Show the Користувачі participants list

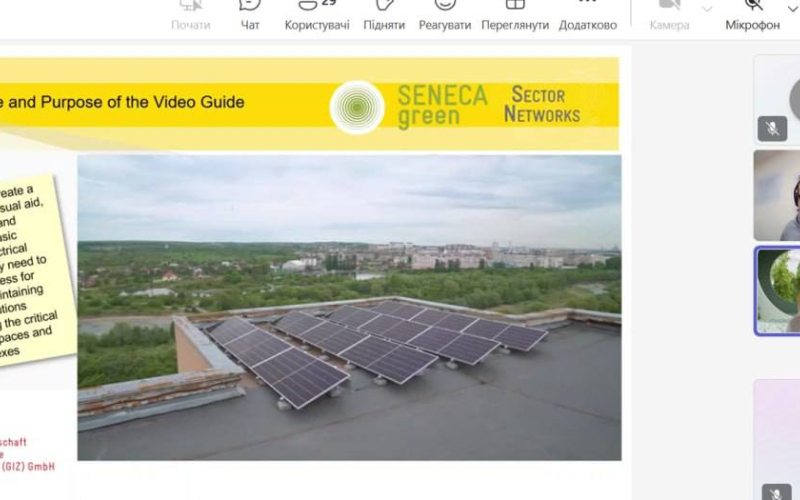[x=317, y=15]
